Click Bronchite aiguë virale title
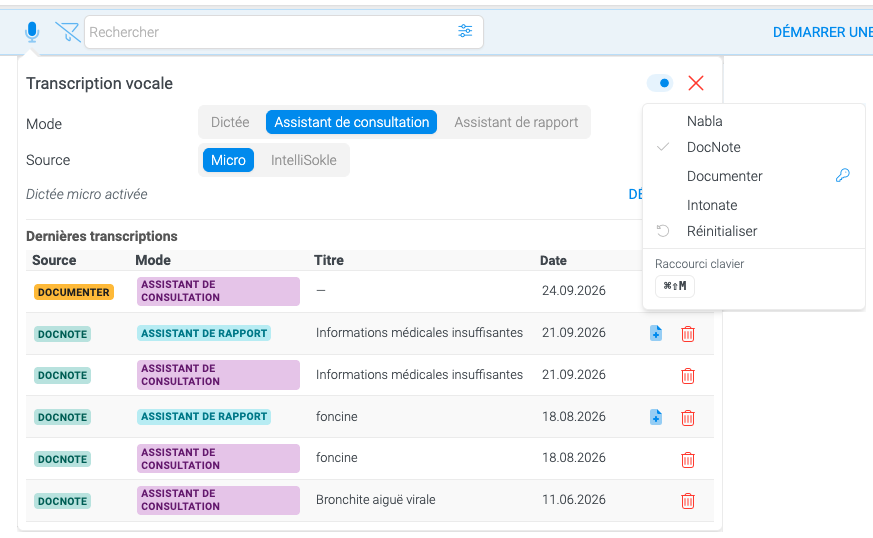 click(x=375, y=500)
